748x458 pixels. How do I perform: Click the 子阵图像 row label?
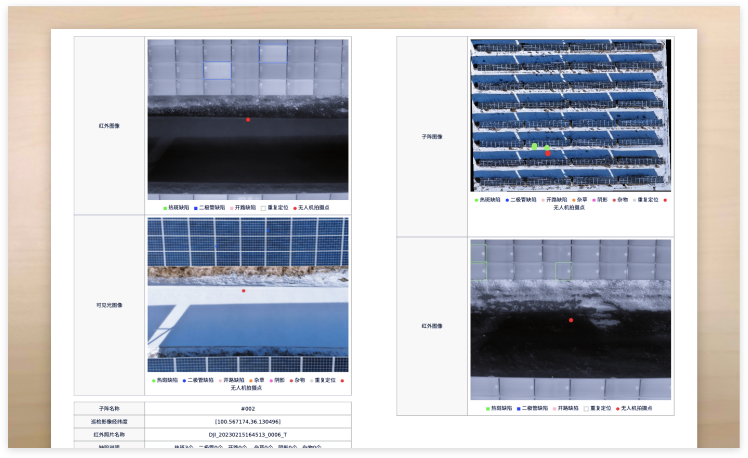coord(431,137)
